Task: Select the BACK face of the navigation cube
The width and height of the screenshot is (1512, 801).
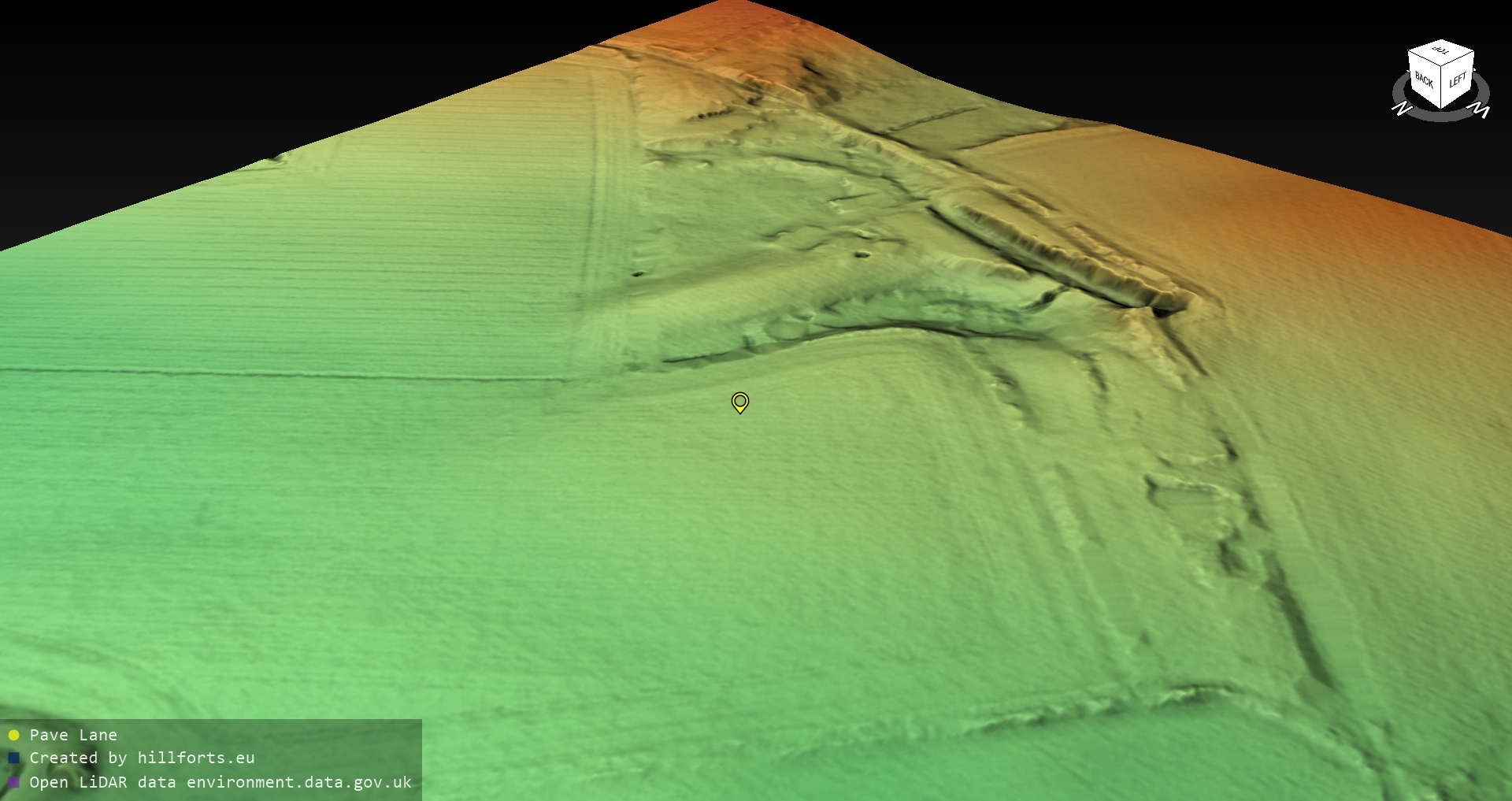Action: [x=1424, y=80]
